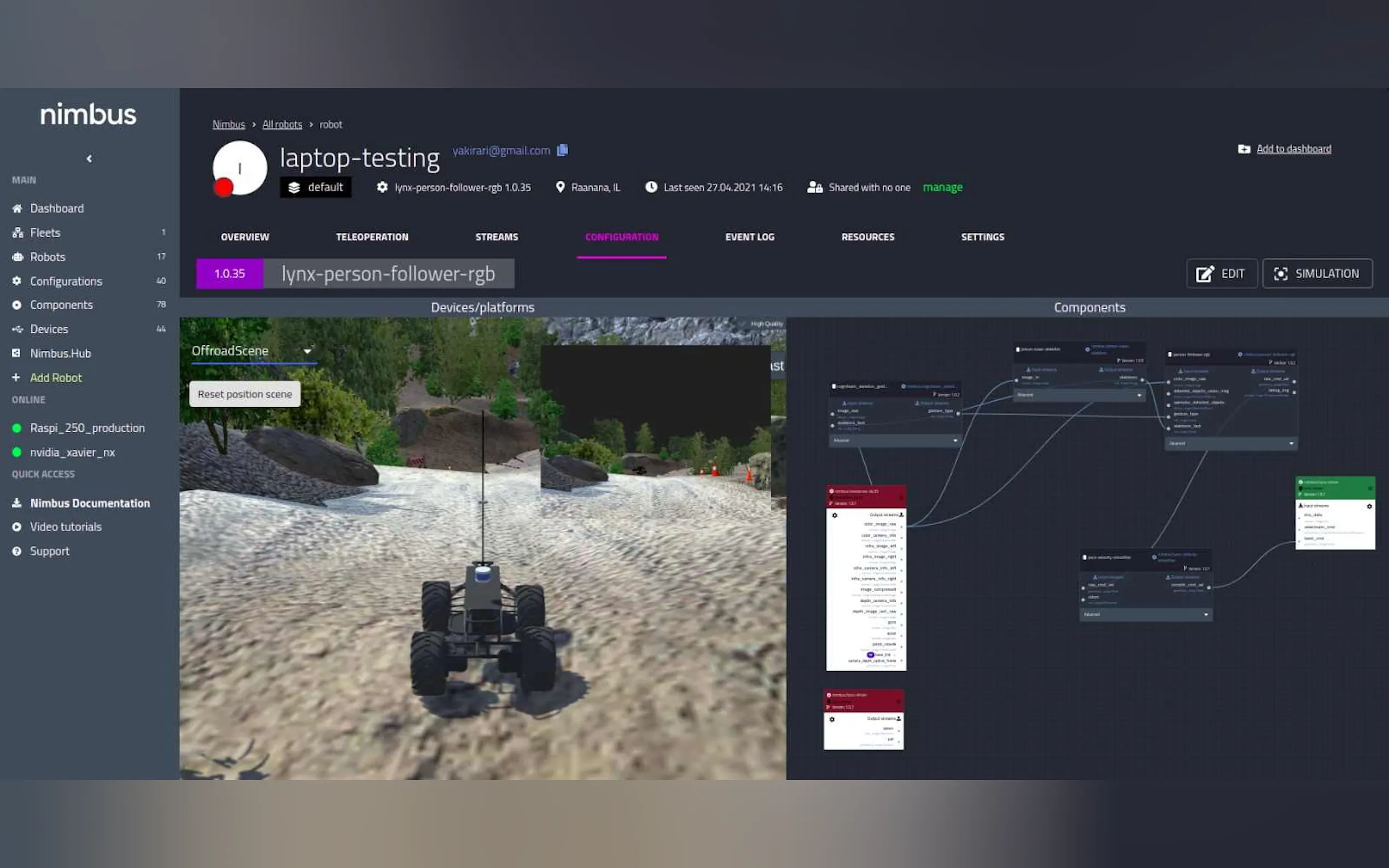
Task: Open the OffroadScene scene dropdown
Action: click(253, 351)
